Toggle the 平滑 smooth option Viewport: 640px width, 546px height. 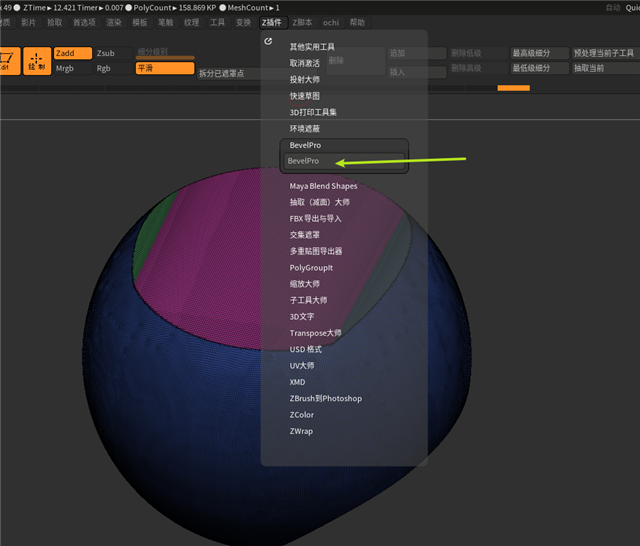pyautogui.click(x=165, y=68)
